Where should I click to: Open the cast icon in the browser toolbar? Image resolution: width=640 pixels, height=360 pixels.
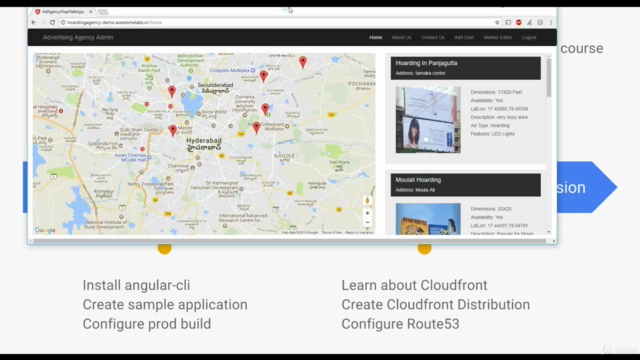tap(508, 22)
